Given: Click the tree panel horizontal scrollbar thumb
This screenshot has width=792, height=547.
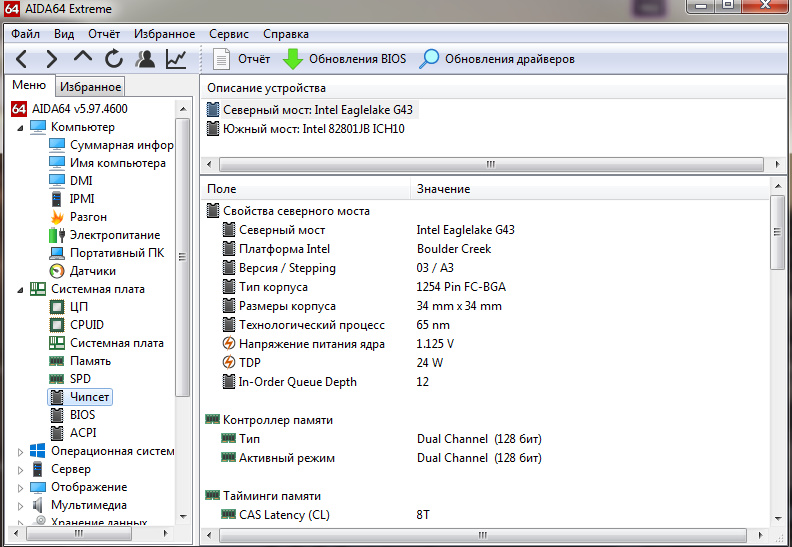Looking at the screenshot, I should click(79, 533).
